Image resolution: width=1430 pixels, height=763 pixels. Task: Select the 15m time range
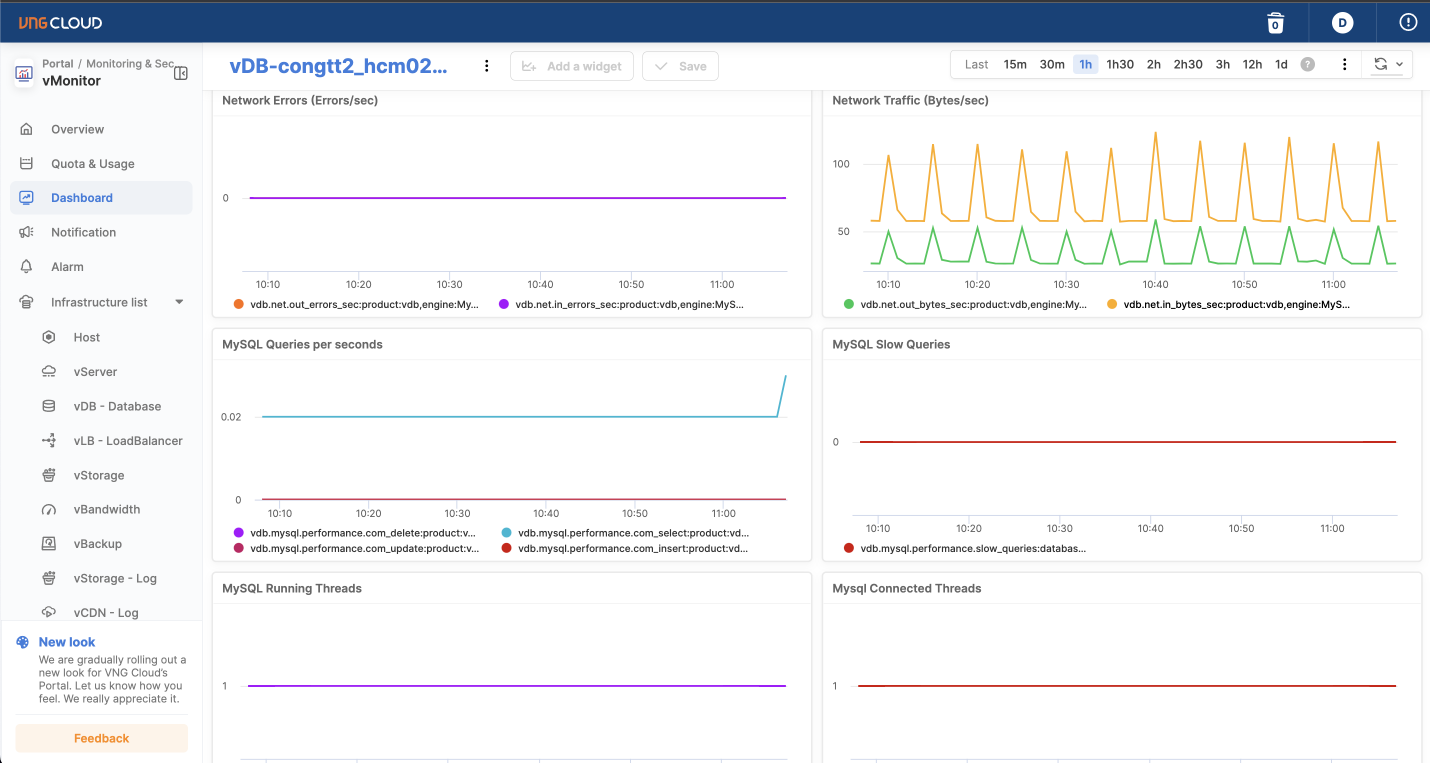(1015, 64)
